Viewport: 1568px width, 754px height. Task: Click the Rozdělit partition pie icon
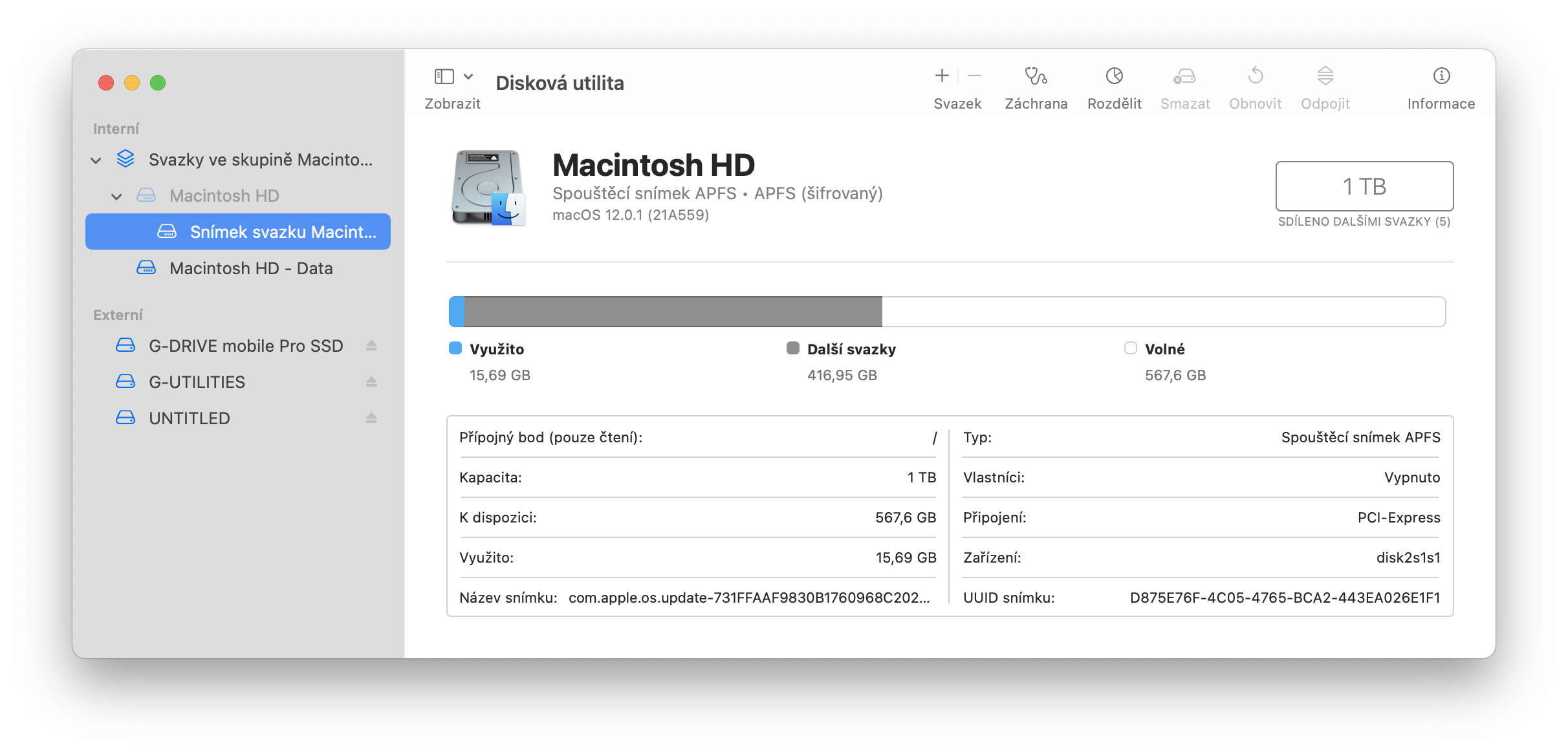1114,76
